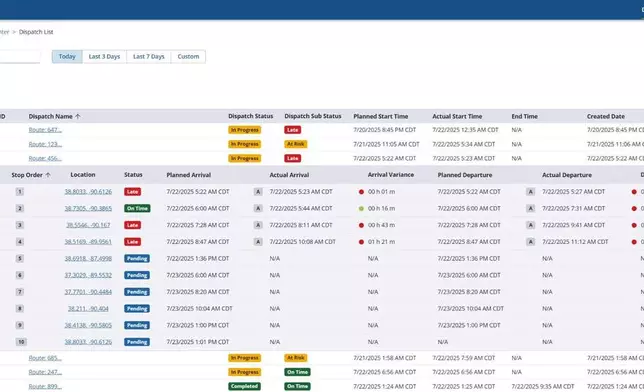Viewport: 644px width, 392px height.
Task: Click the End Time column header
Action: pyautogui.click(x=524, y=117)
